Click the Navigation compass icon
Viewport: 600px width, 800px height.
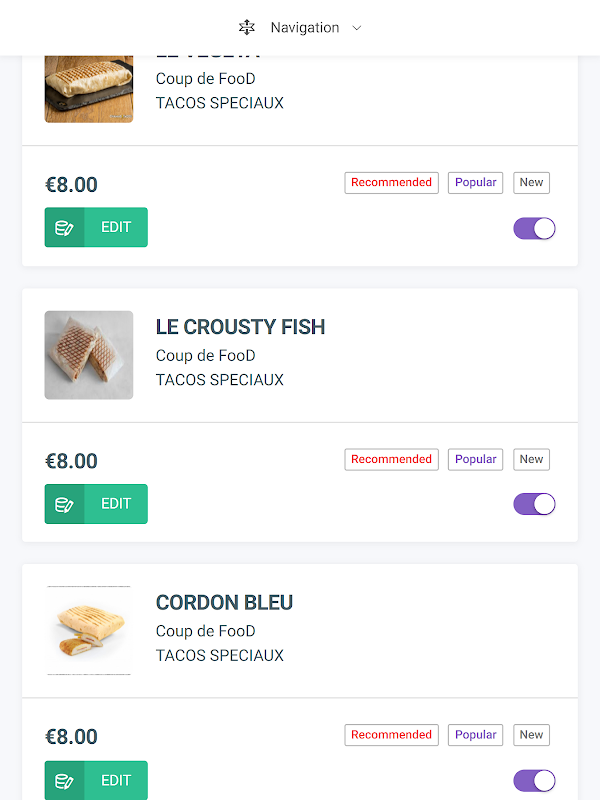point(247,28)
